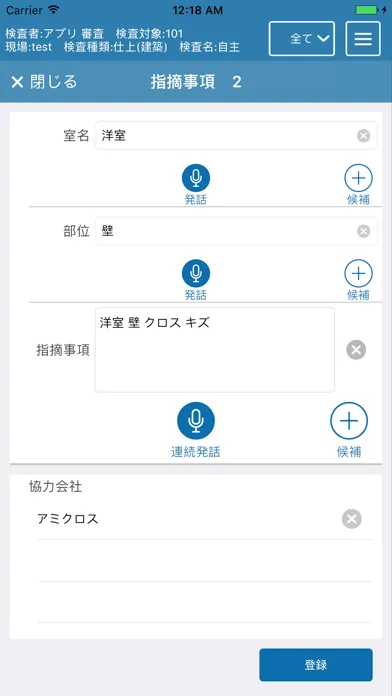Focus the 室名 input containing 洋室
The width and height of the screenshot is (392, 696).
click(236, 136)
